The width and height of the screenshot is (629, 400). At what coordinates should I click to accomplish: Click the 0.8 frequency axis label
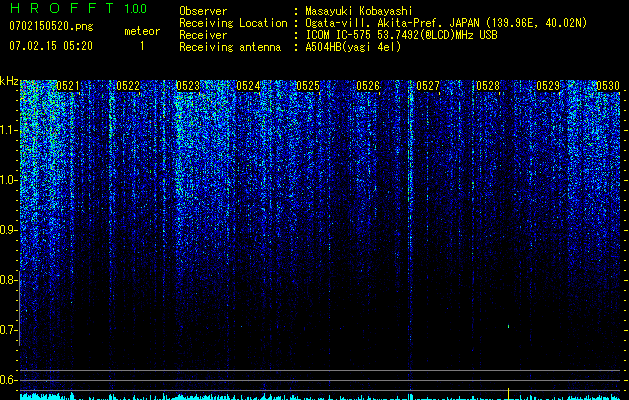coord(8,280)
